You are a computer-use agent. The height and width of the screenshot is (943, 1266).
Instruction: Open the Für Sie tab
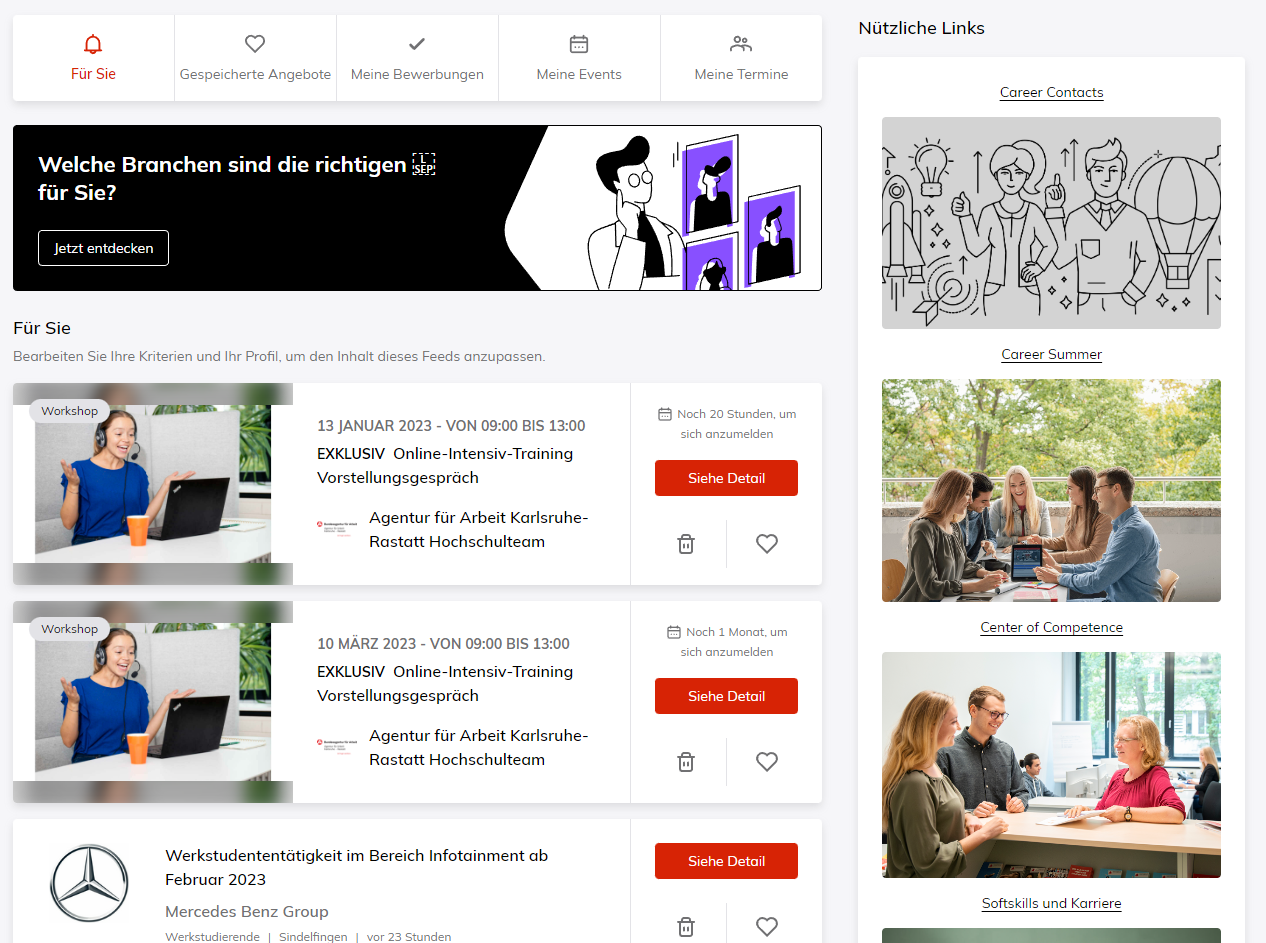[94, 58]
